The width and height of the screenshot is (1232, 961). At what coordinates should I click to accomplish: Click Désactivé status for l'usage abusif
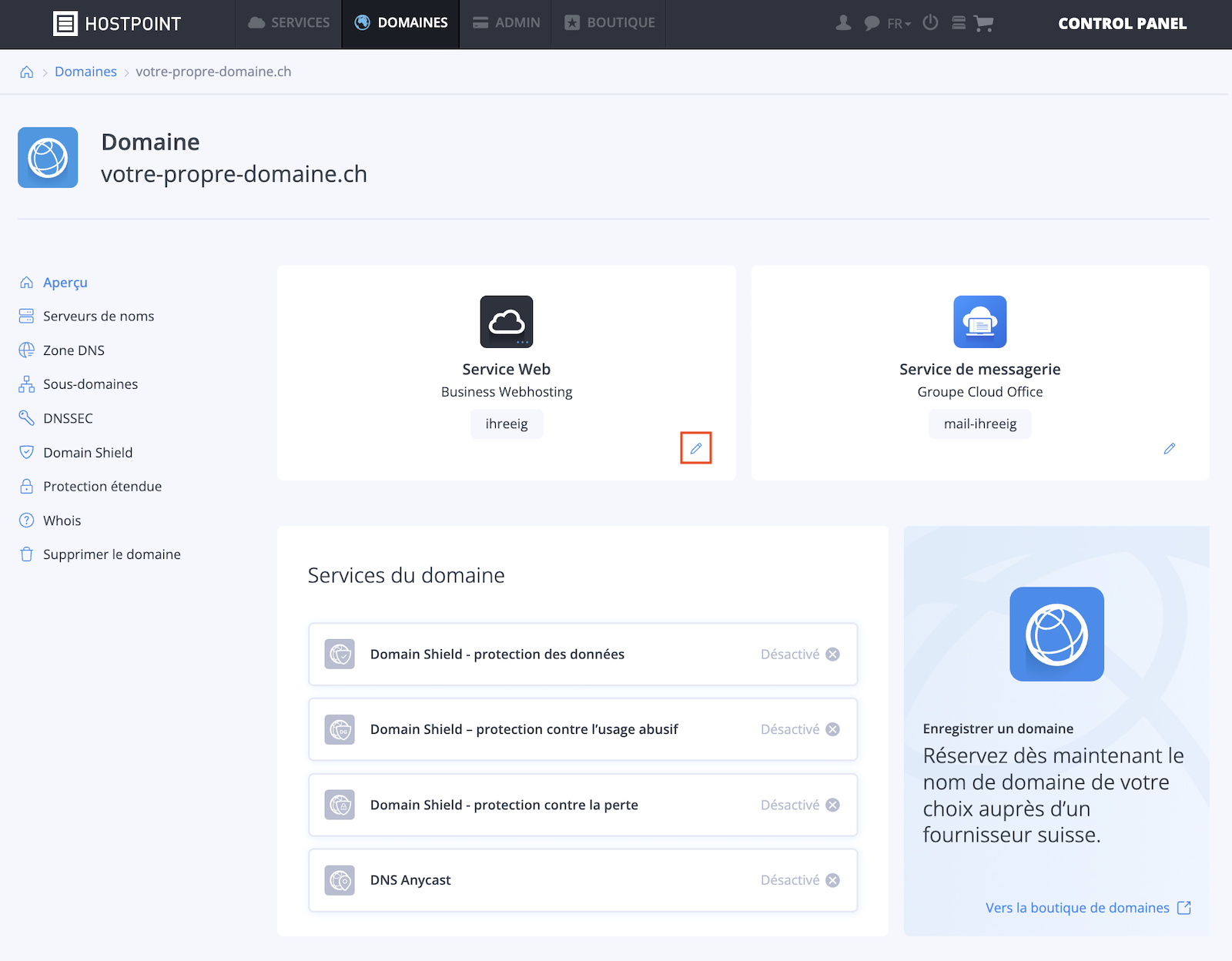tap(800, 730)
